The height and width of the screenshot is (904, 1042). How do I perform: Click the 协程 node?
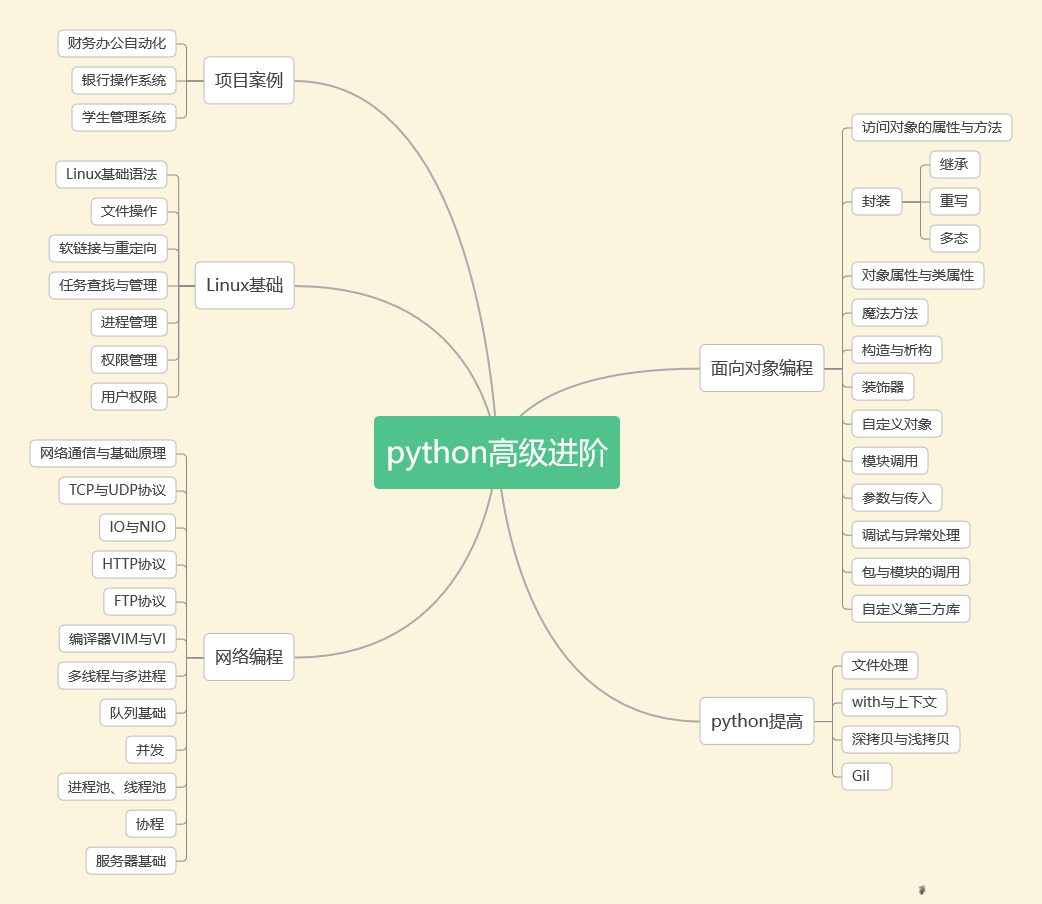151,824
